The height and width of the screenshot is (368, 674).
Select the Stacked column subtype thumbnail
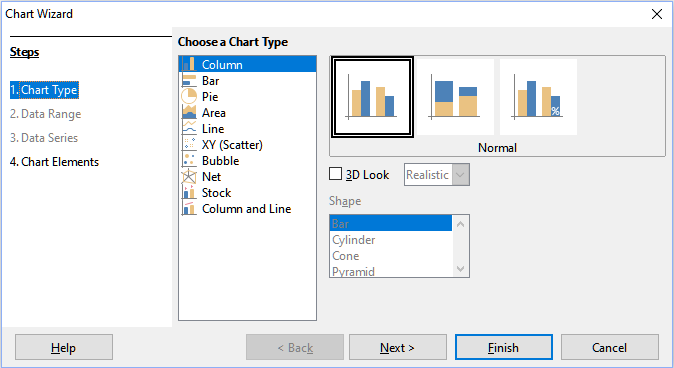pos(455,97)
